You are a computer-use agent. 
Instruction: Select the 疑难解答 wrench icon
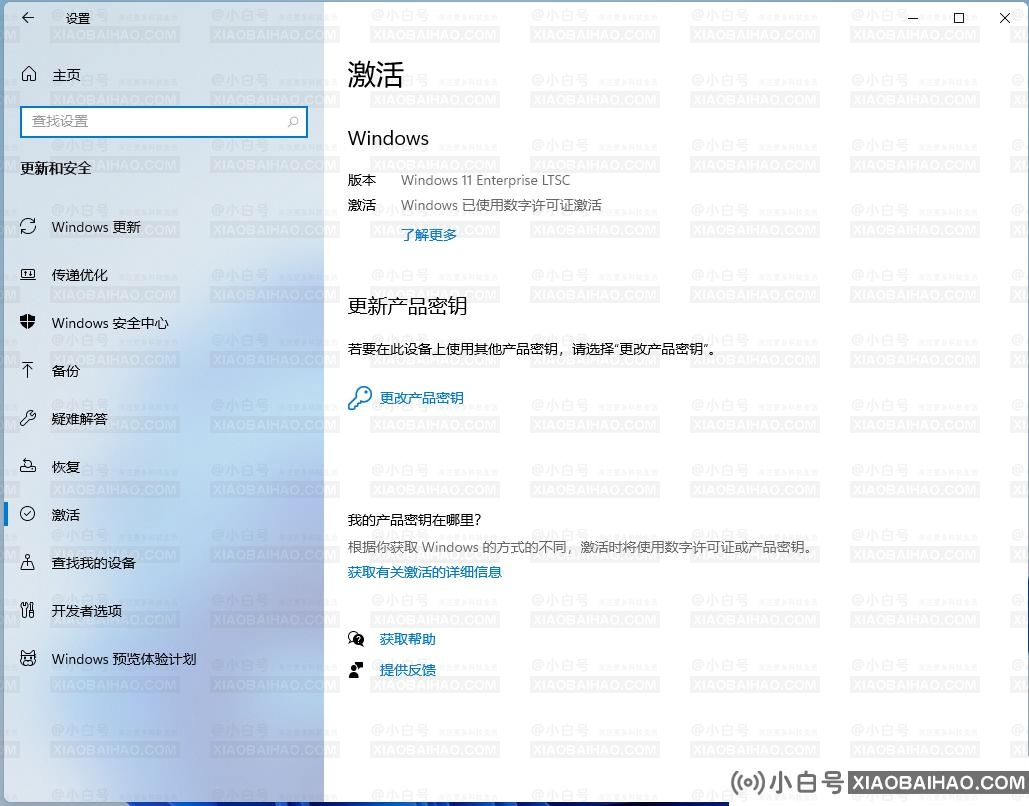(x=28, y=418)
